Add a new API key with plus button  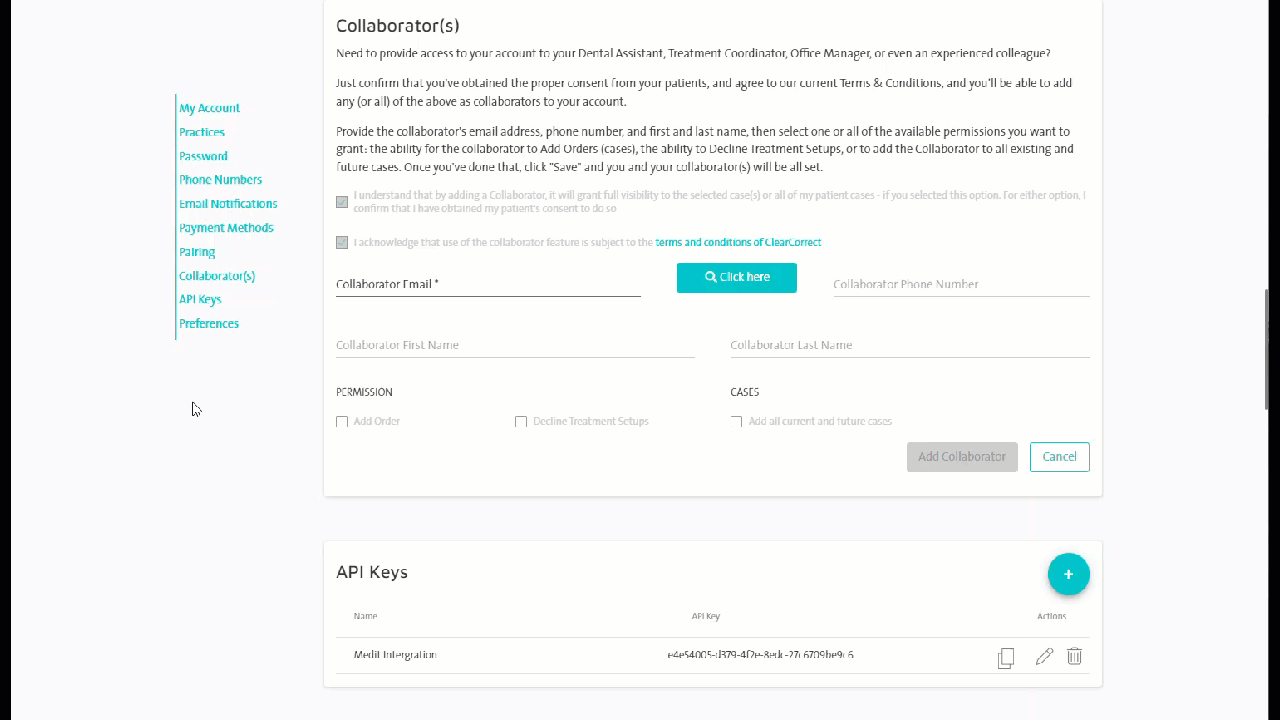pos(1068,574)
